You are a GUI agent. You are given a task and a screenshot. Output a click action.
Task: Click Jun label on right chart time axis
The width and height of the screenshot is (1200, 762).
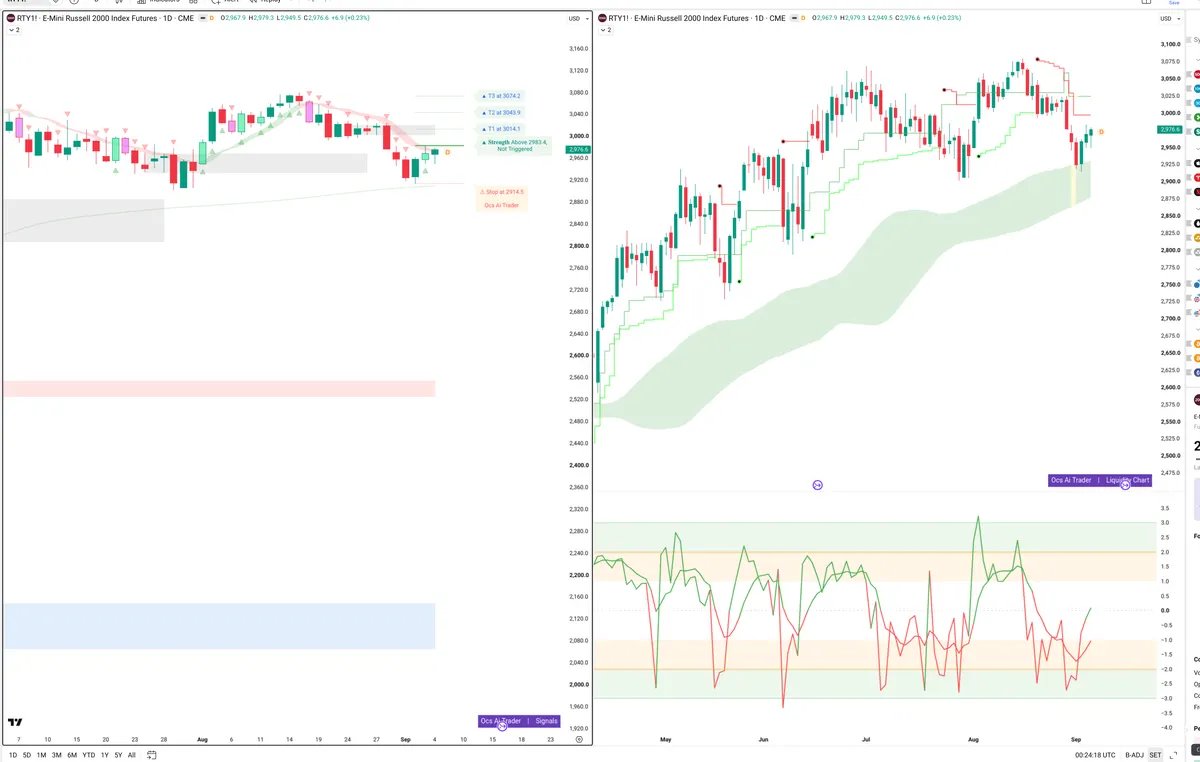click(x=763, y=739)
